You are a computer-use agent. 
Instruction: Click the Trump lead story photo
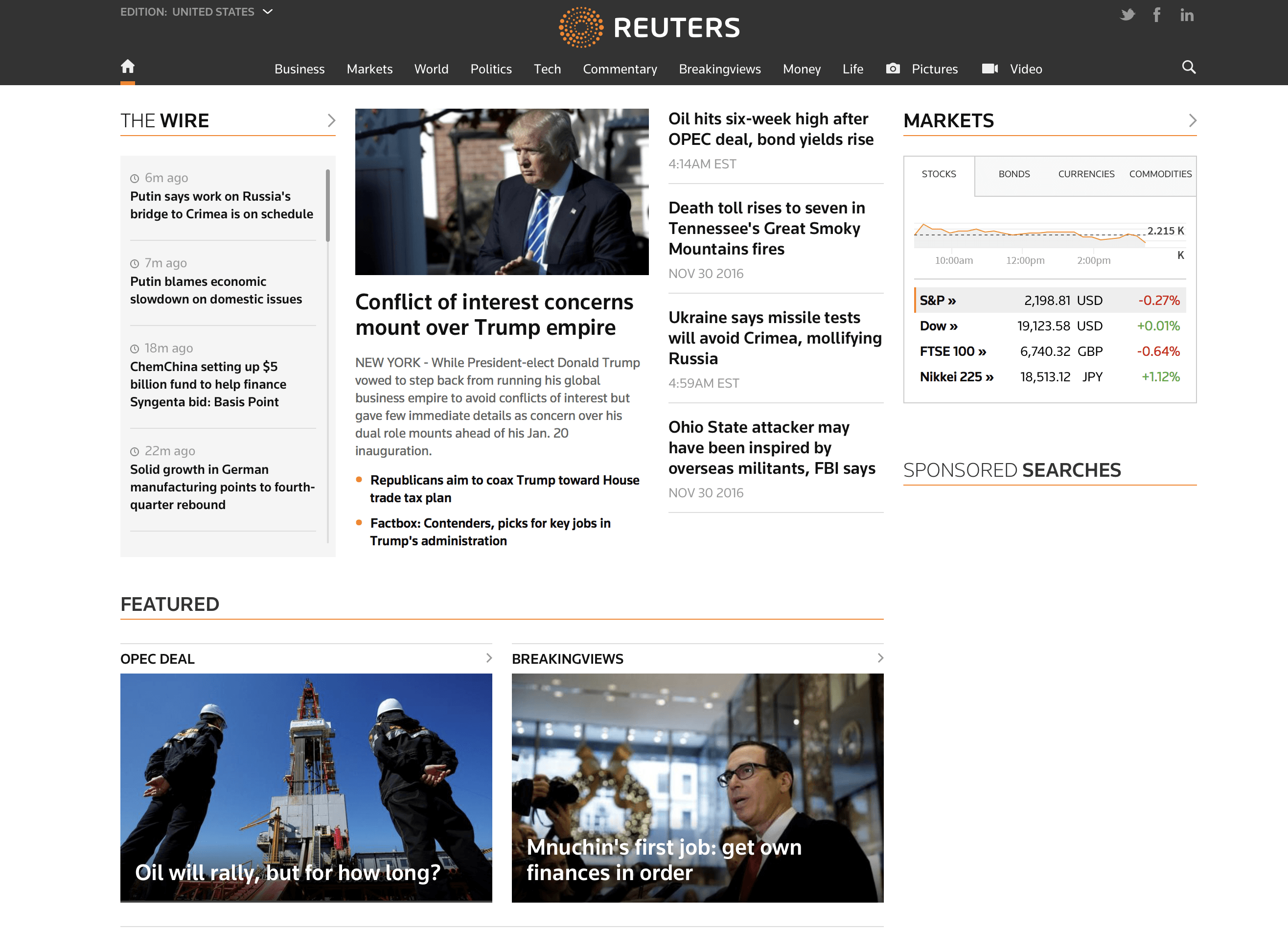click(x=502, y=192)
